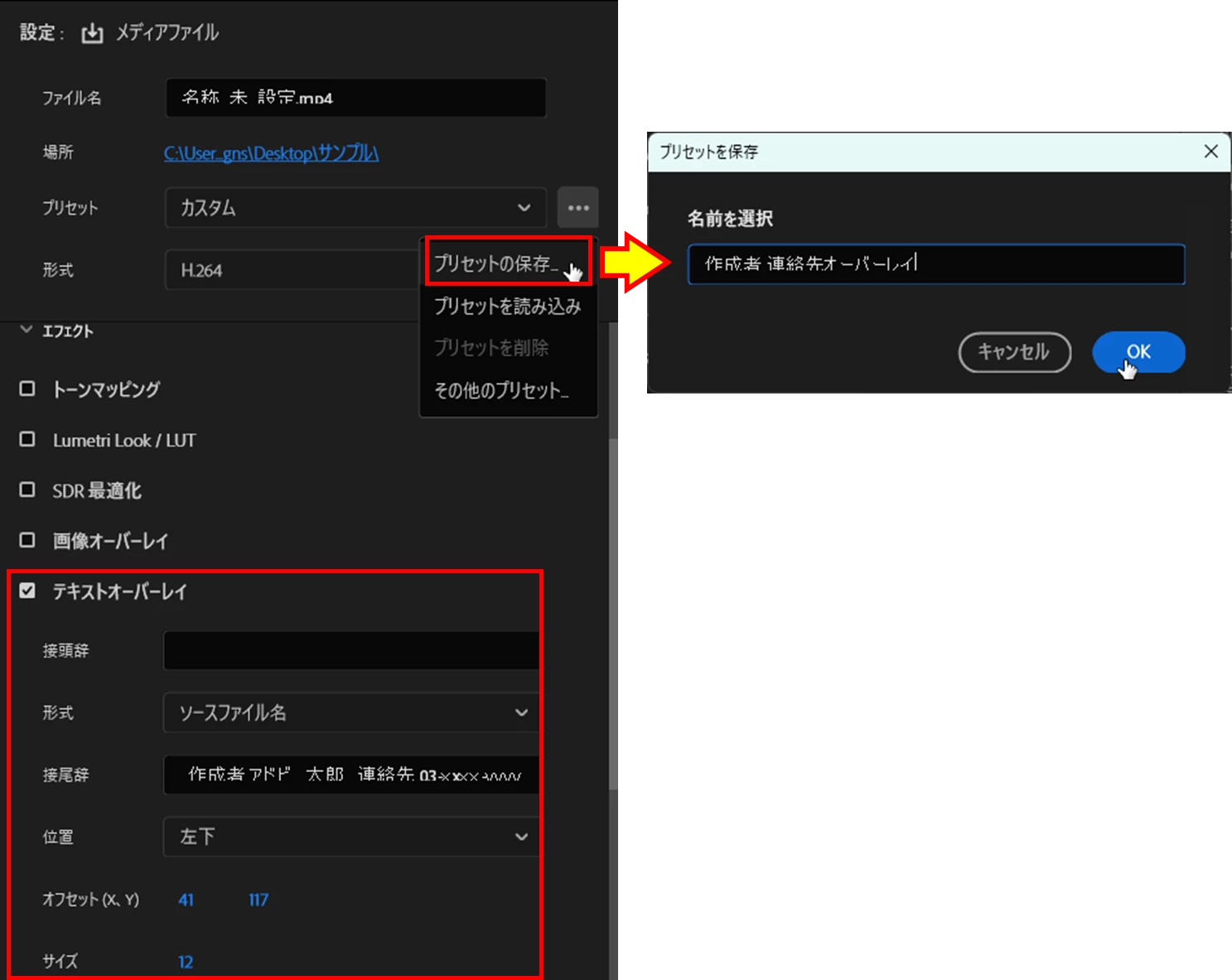Click the テキストオーバーレイ label
The width and height of the screenshot is (1232, 980).
click(120, 591)
